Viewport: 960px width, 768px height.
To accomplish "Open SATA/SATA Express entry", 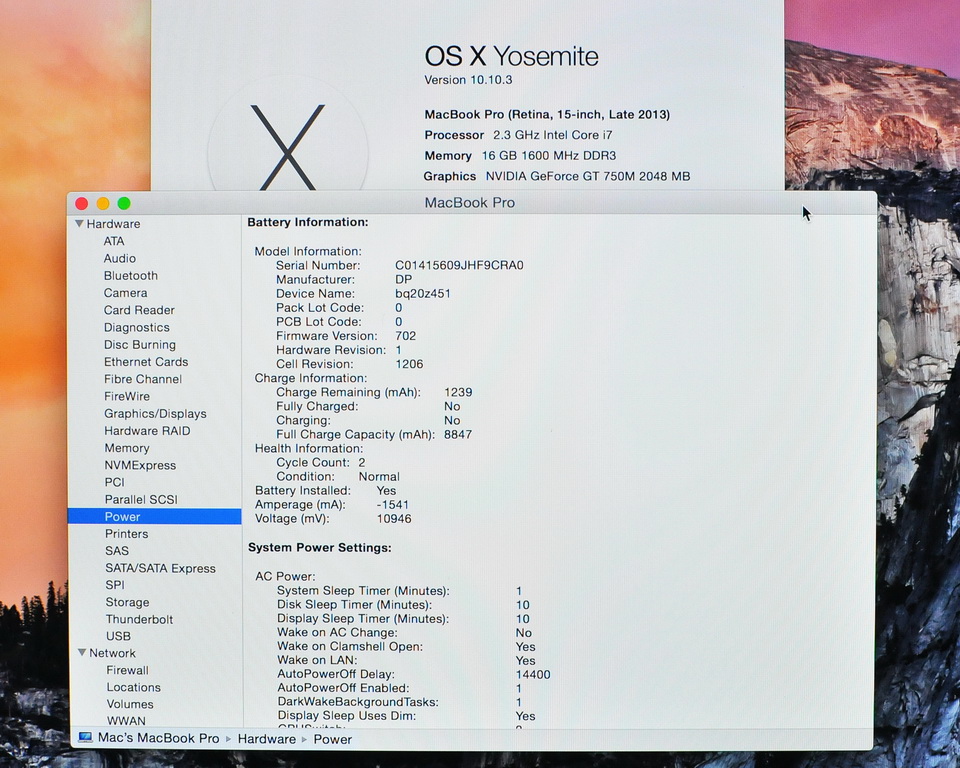I will pos(160,568).
